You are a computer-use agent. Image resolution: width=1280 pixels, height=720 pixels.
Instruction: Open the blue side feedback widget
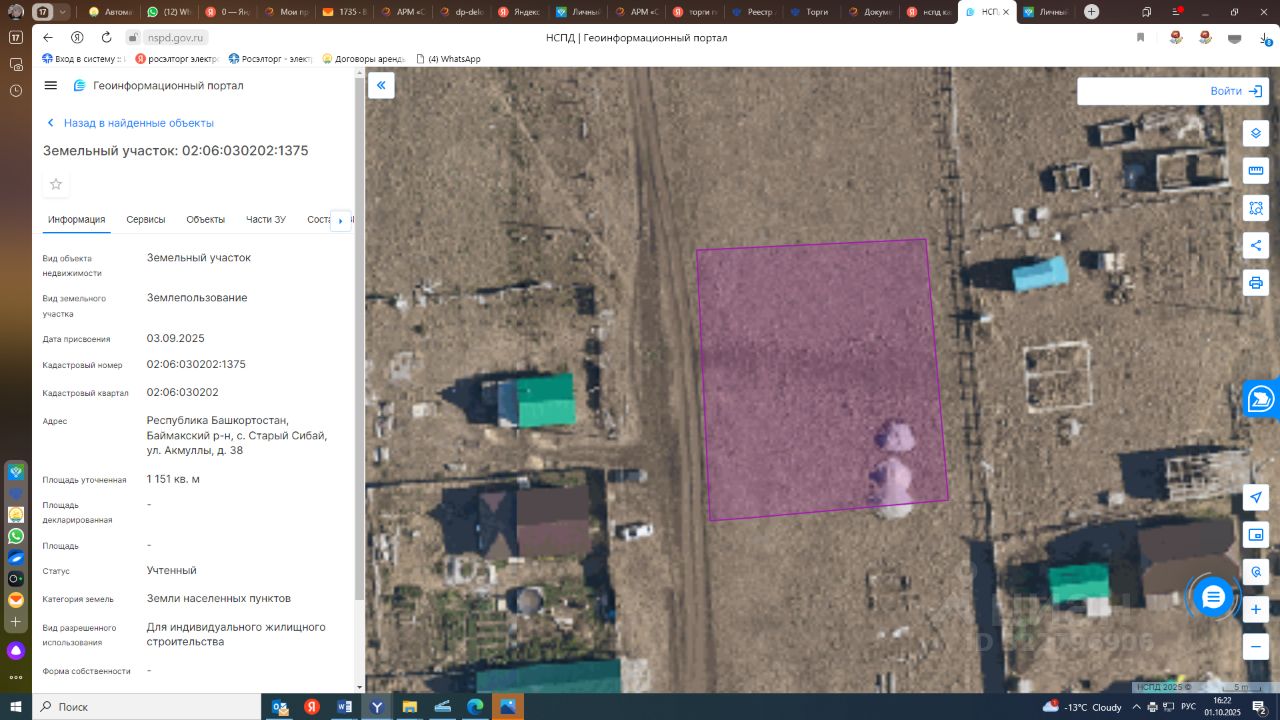click(1261, 398)
